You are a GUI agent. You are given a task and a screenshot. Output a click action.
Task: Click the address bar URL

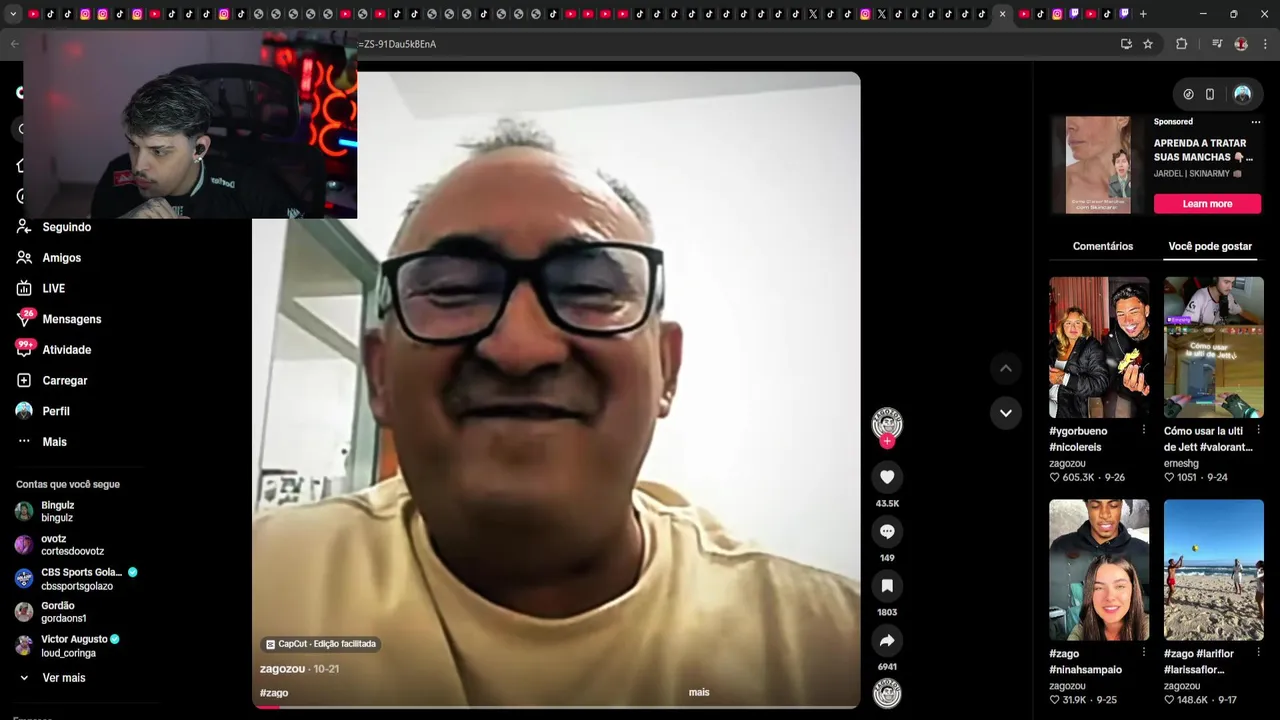tap(398, 44)
